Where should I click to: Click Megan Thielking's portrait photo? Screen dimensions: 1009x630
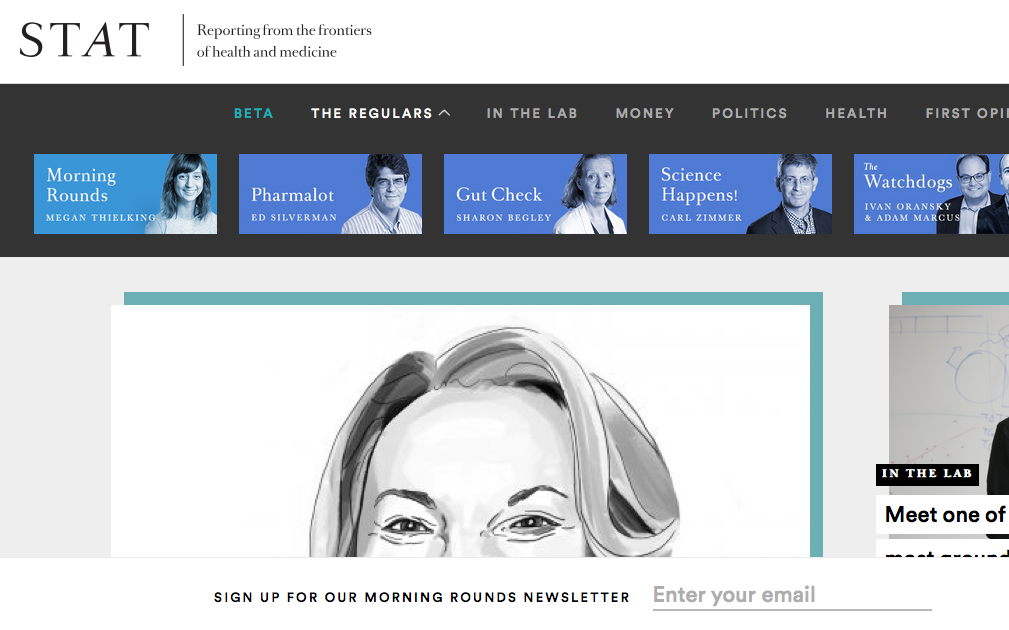[185, 194]
